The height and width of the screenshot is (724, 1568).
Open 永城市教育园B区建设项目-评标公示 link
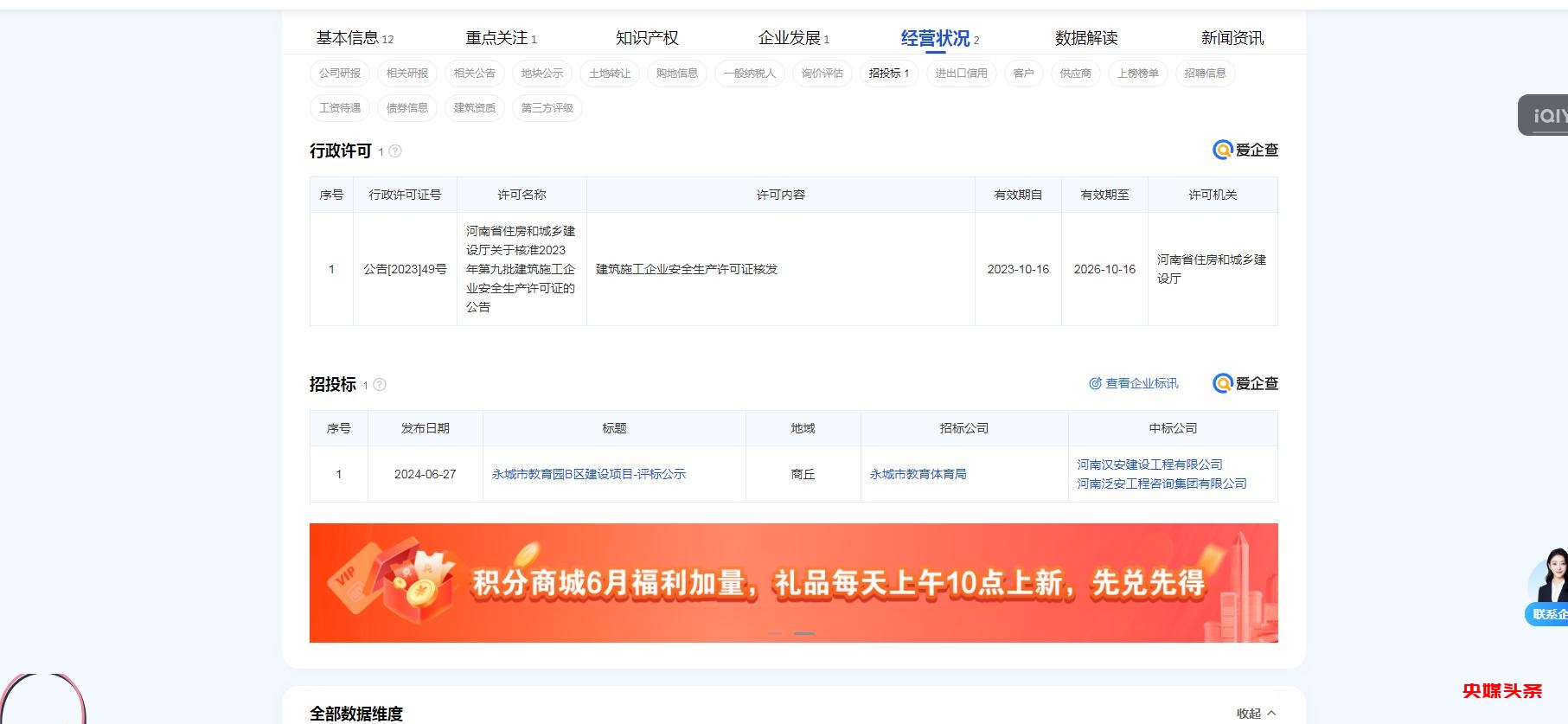click(588, 475)
